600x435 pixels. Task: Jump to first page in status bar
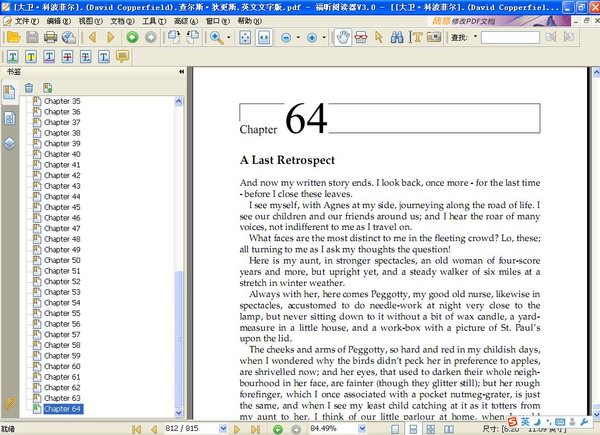click(136, 429)
